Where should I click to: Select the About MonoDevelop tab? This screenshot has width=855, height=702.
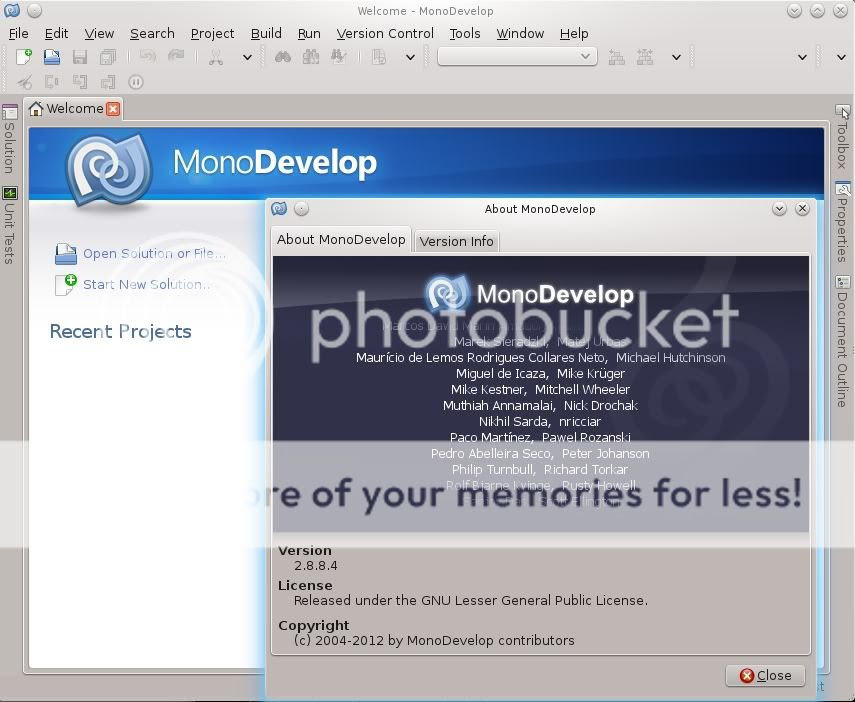pos(341,239)
